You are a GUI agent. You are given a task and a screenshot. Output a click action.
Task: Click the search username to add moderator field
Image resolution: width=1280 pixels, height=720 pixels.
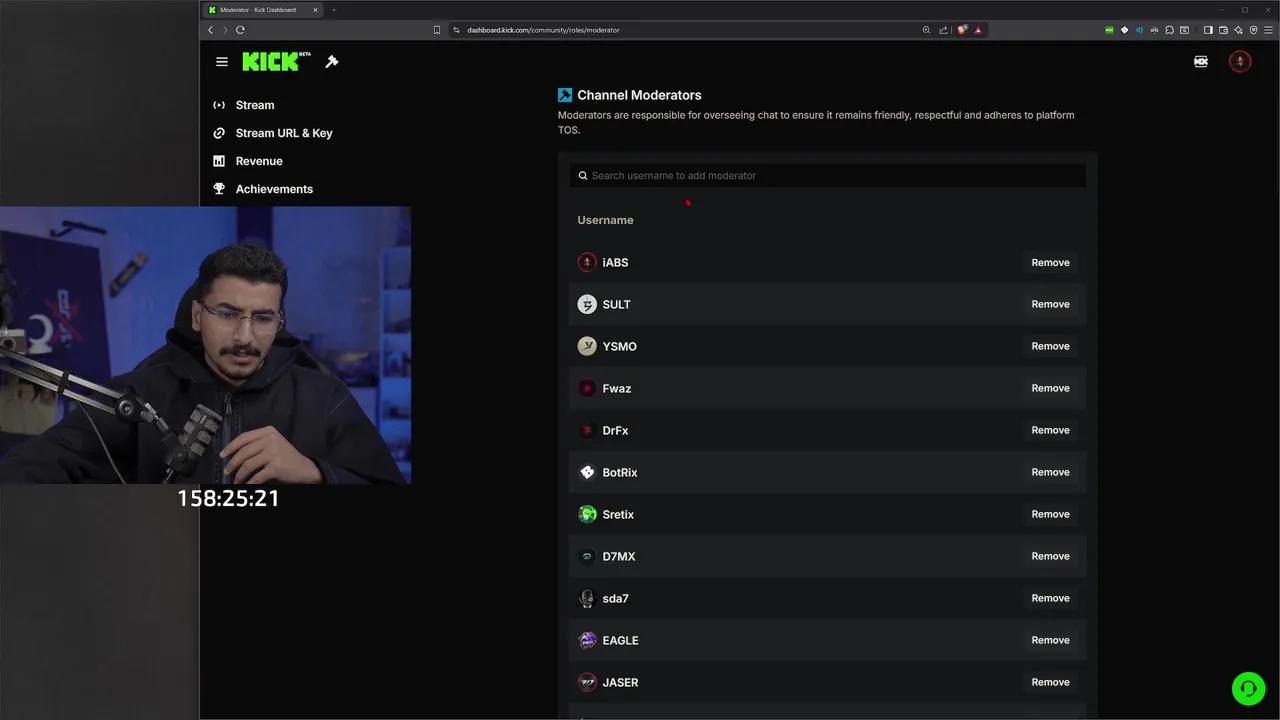pyautogui.click(x=827, y=175)
